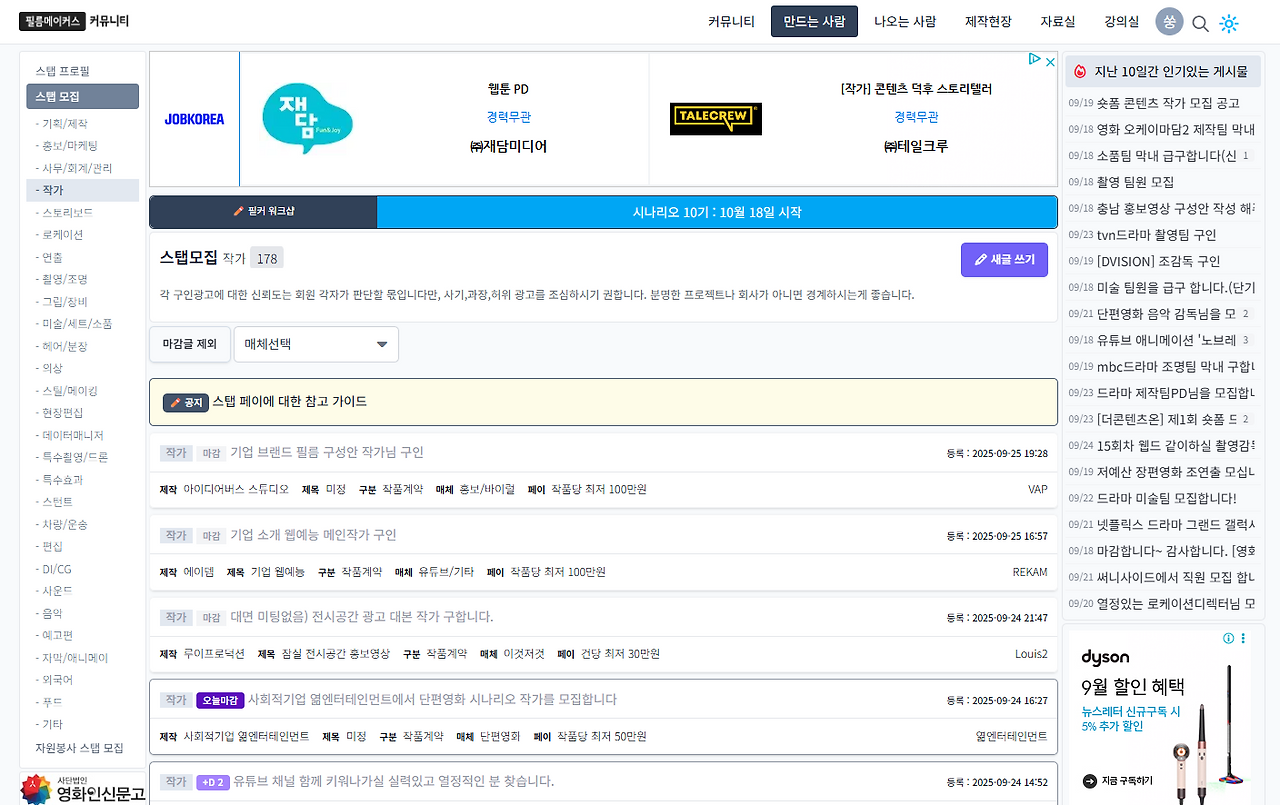Open the 커뮤니티 menu item
This screenshot has width=1280, height=805.
click(x=730, y=22)
